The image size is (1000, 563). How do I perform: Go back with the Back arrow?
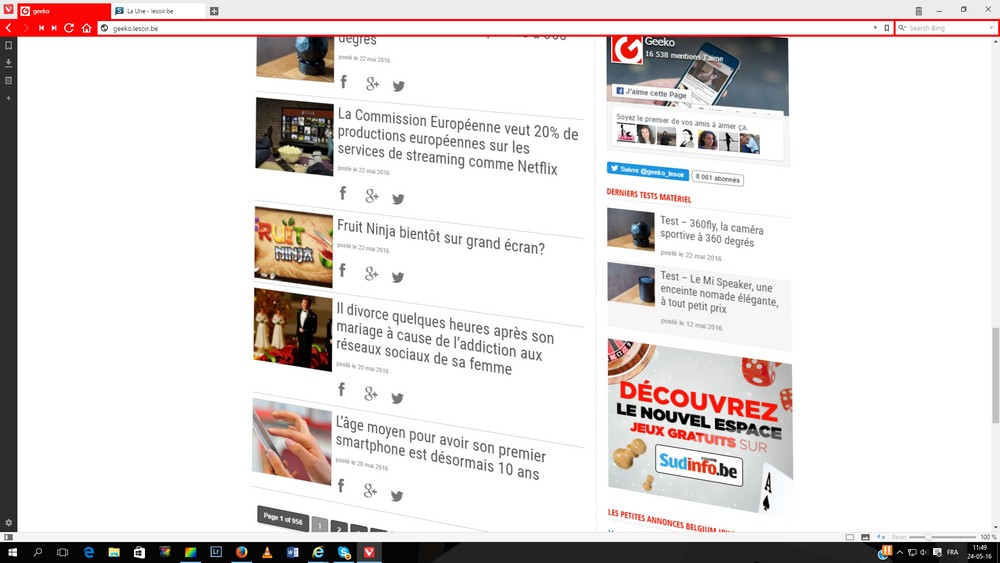coord(9,28)
